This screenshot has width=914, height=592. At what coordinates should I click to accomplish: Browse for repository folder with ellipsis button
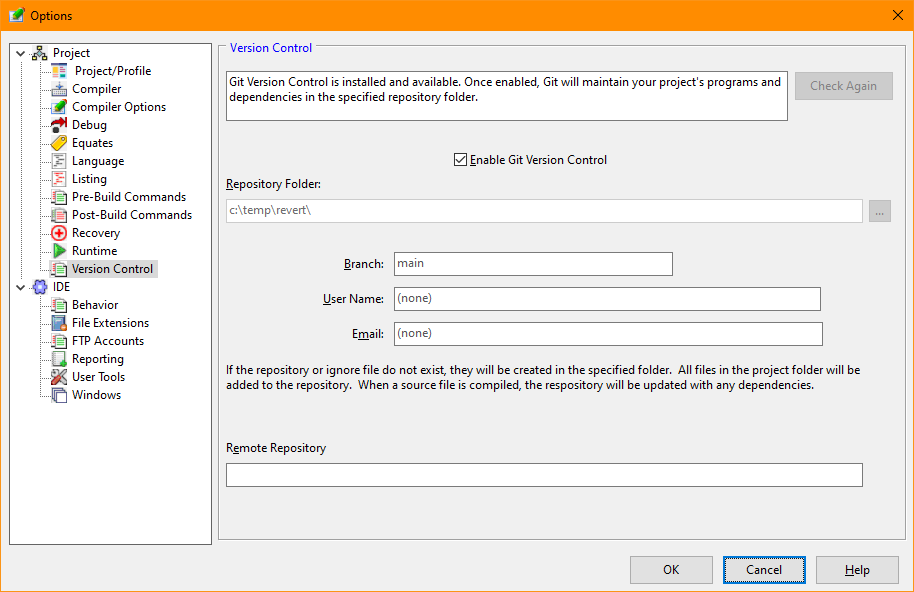coord(879,211)
